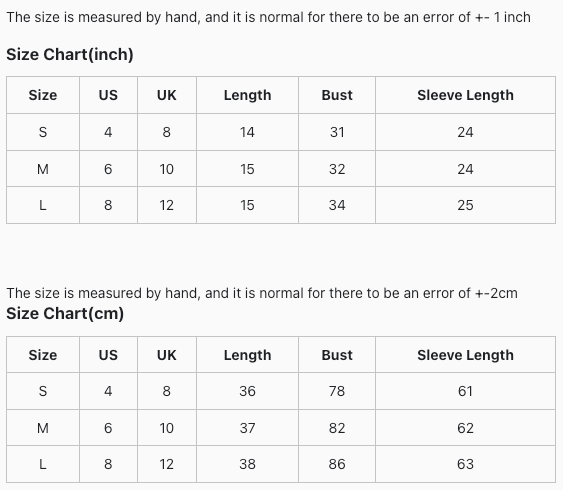This screenshot has height=490, width=563.
Task: Click the UK header in cm table
Action: (167, 355)
